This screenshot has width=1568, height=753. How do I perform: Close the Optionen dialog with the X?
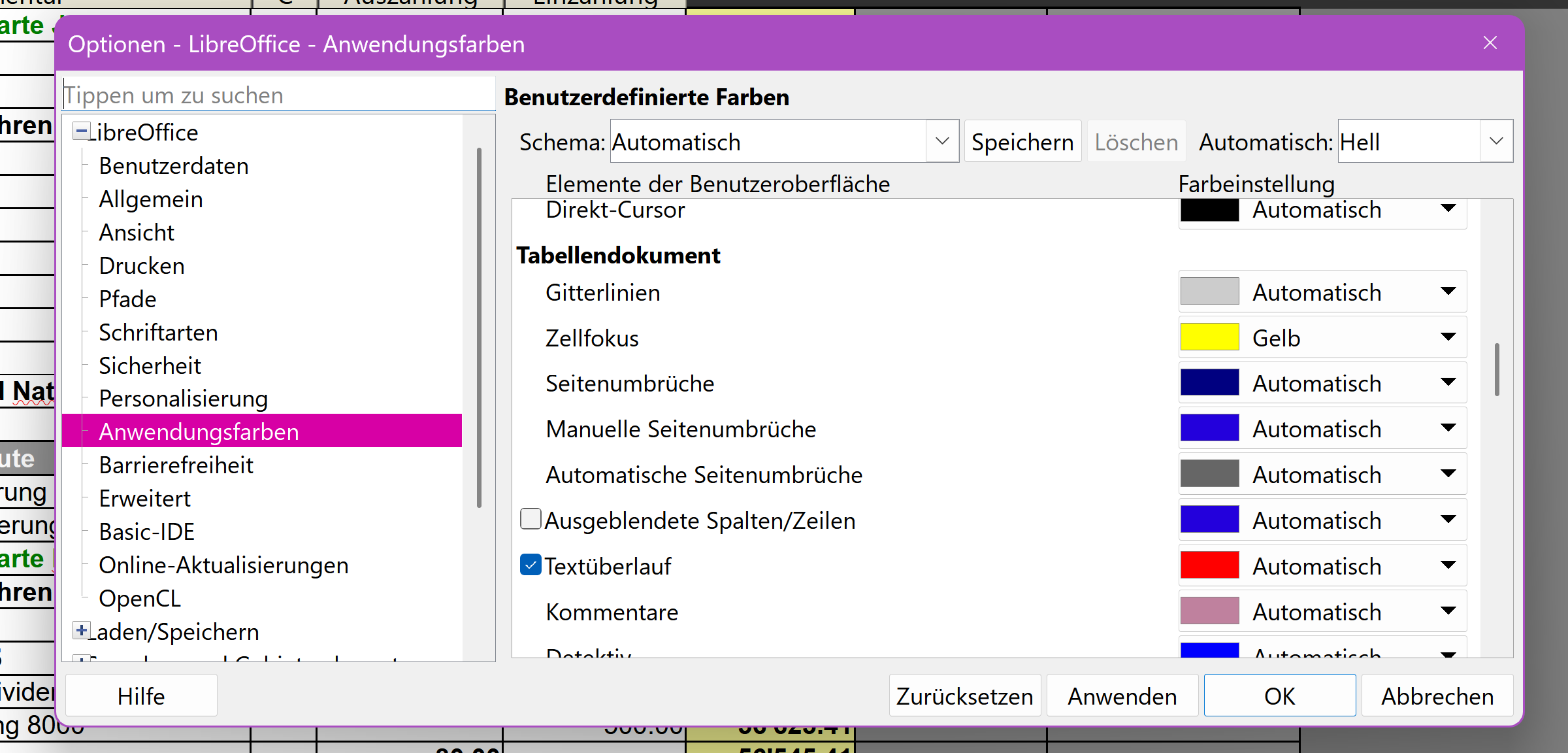[1490, 43]
